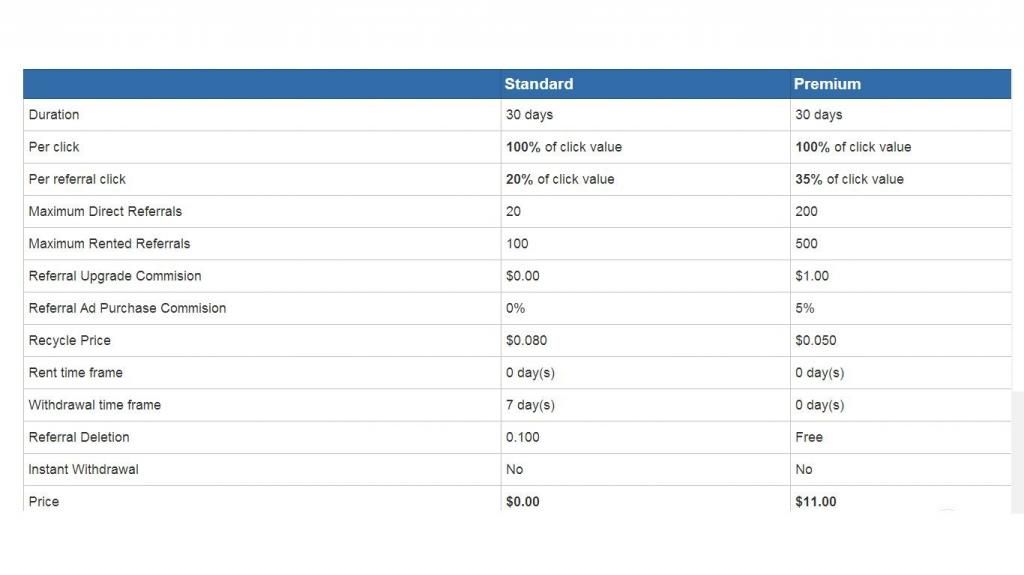Click the 5% ad purchase commission value
Viewport: 1024px width, 575px height.
[805, 308]
